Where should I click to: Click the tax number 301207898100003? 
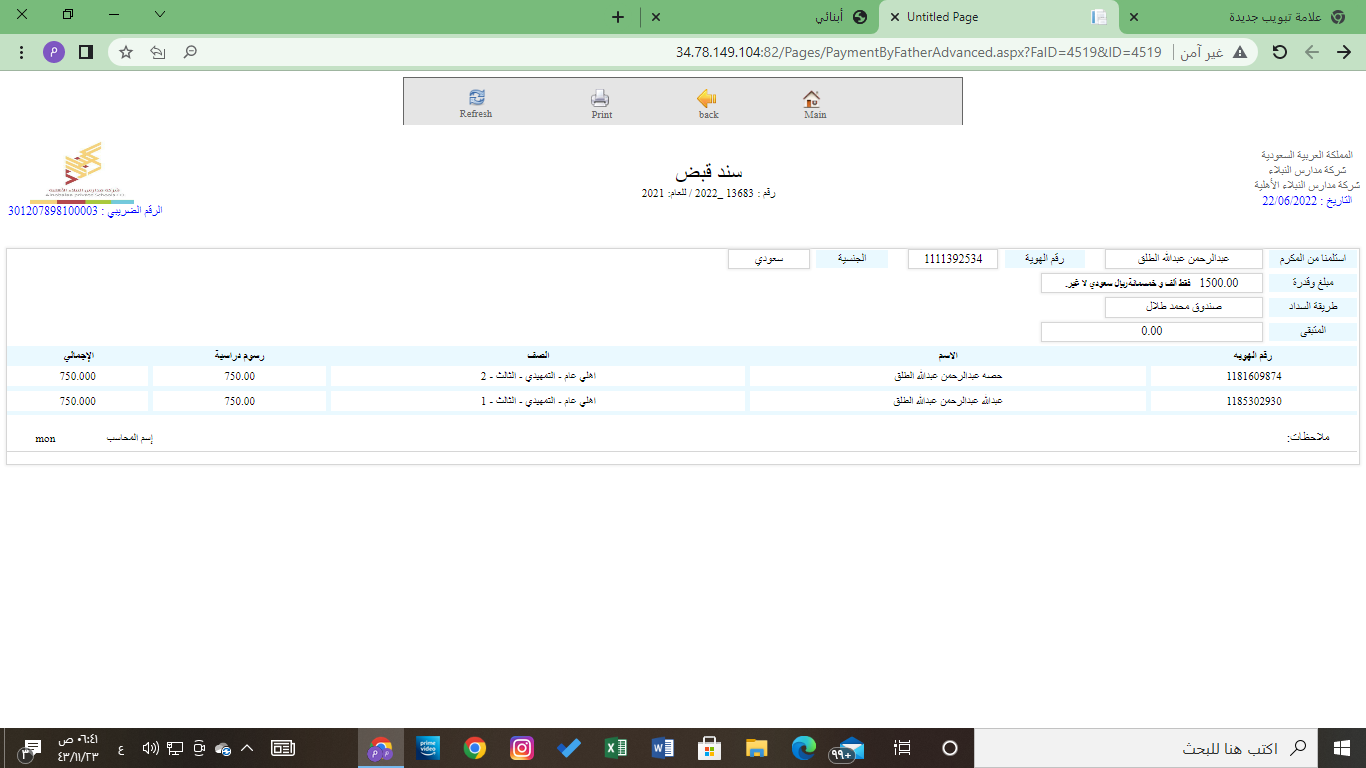[53, 211]
